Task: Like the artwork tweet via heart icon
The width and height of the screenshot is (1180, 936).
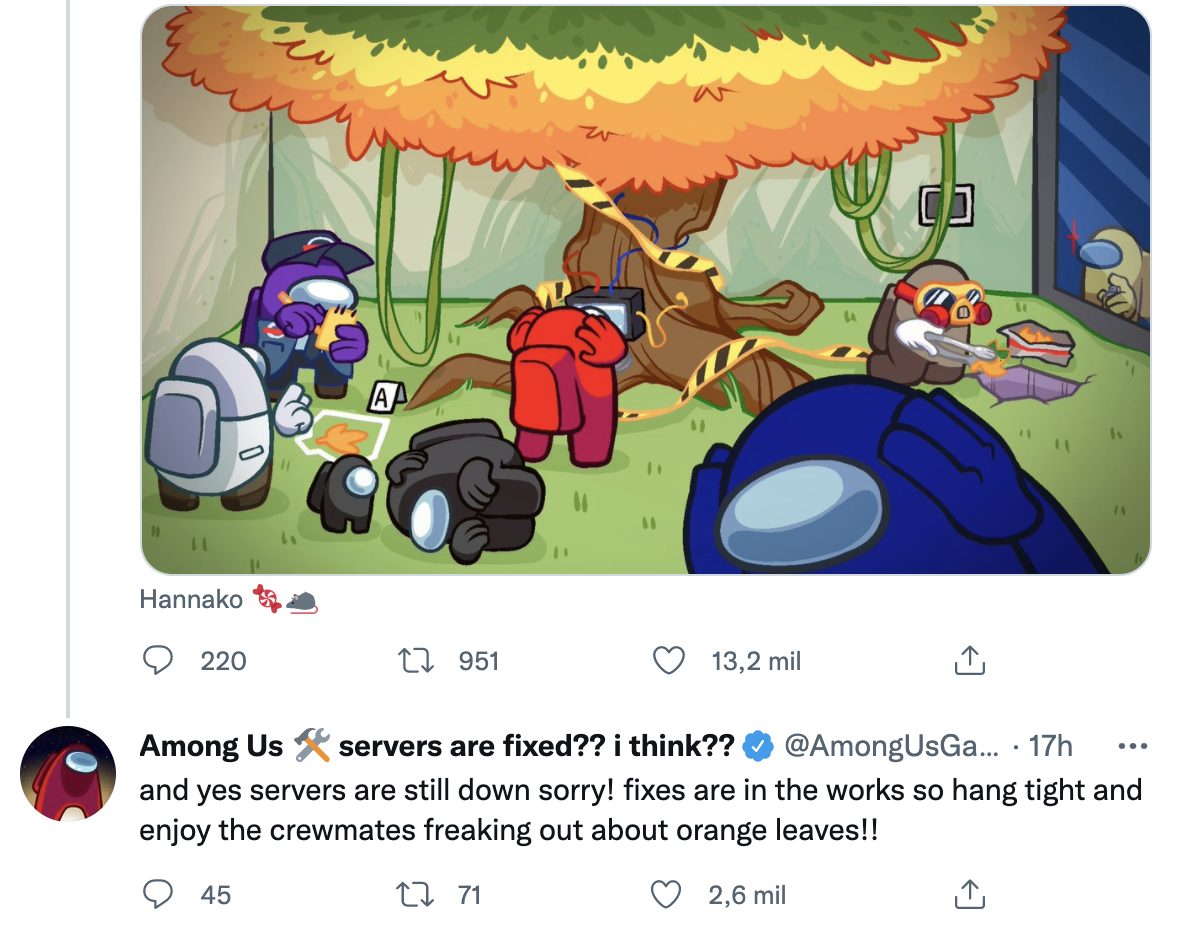Action: tap(667, 660)
